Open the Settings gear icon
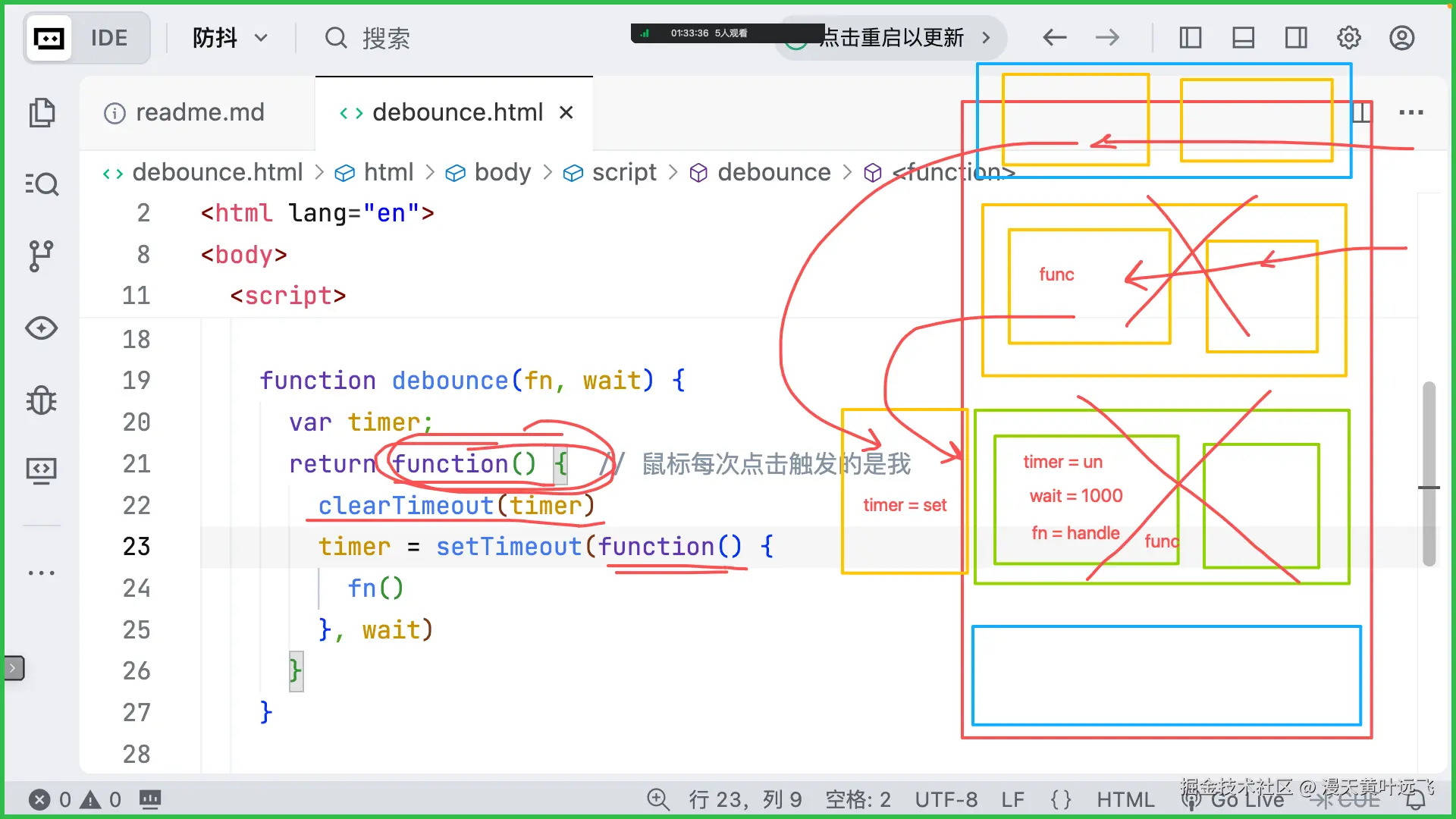1456x819 pixels. coord(1348,37)
